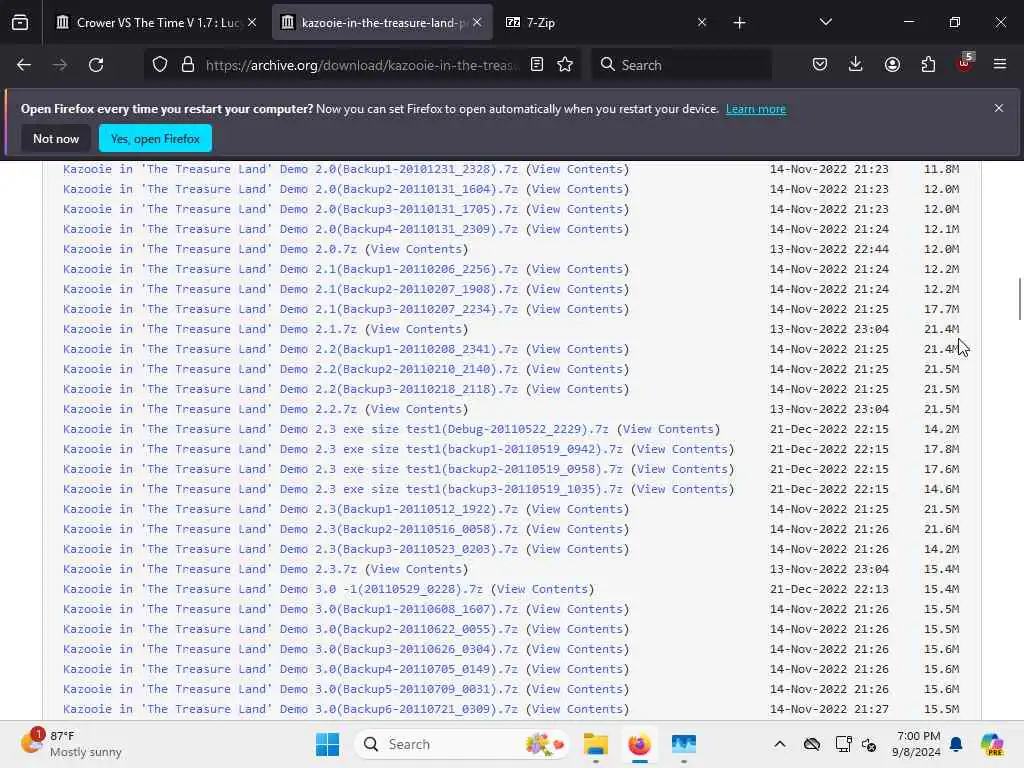The width and height of the screenshot is (1024, 768).
Task: Open the weather widget 87°F
Action: coord(72,744)
